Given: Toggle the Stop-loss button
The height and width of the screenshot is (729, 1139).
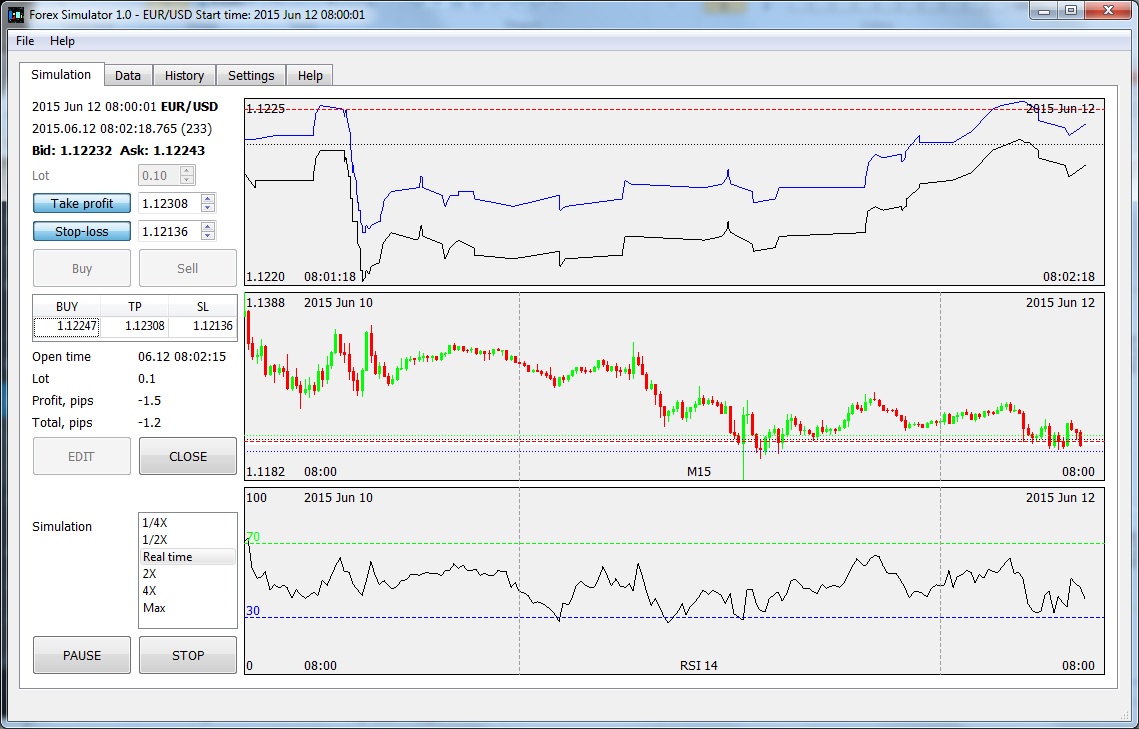Looking at the screenshot, I should click(x=82, y=232).
